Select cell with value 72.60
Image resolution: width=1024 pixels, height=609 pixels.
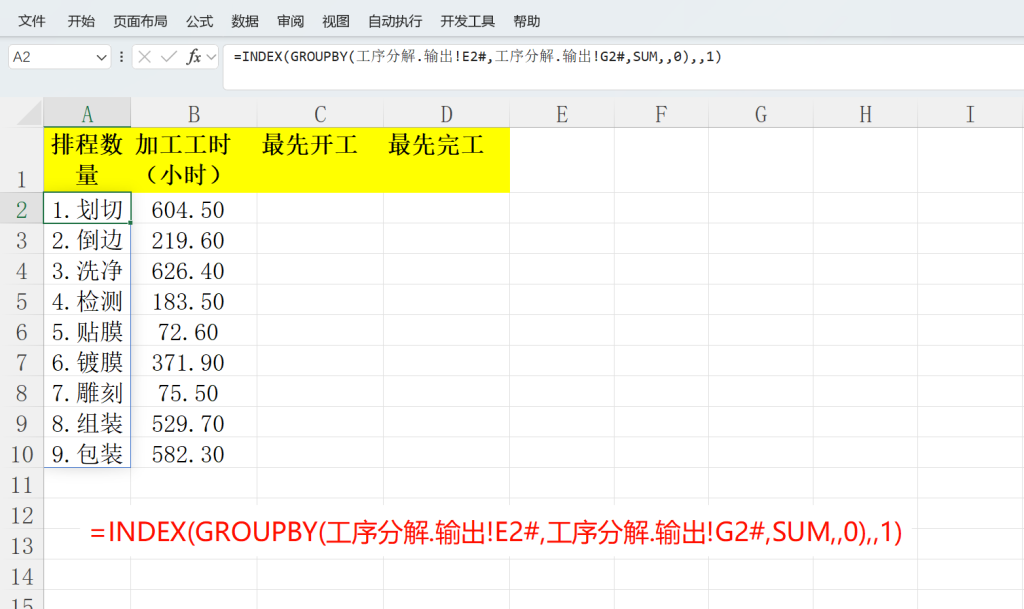(x=194, y=331)
